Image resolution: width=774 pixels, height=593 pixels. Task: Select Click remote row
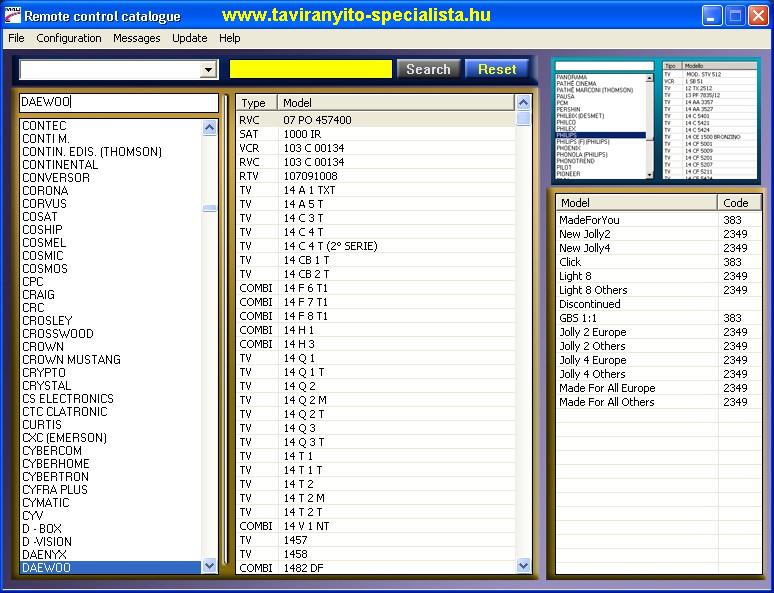[658, 262]
